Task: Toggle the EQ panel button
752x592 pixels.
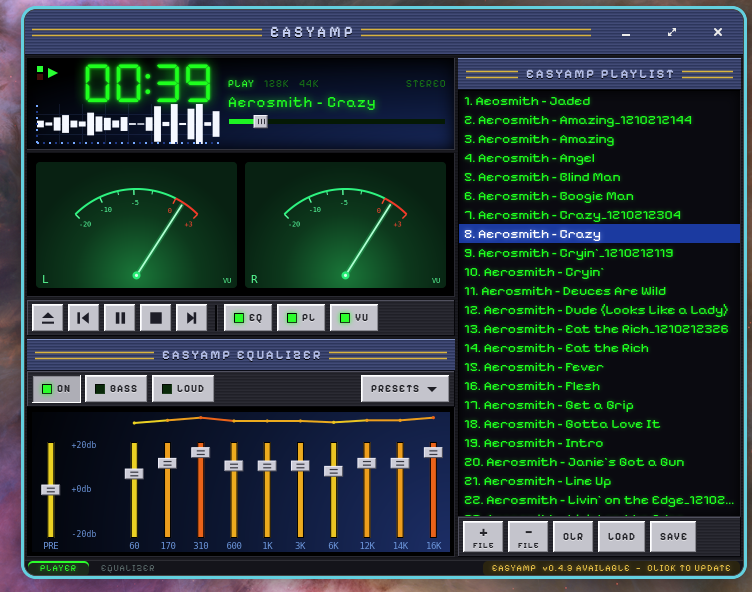Action: pyautogui.click(x=248, y=318)
